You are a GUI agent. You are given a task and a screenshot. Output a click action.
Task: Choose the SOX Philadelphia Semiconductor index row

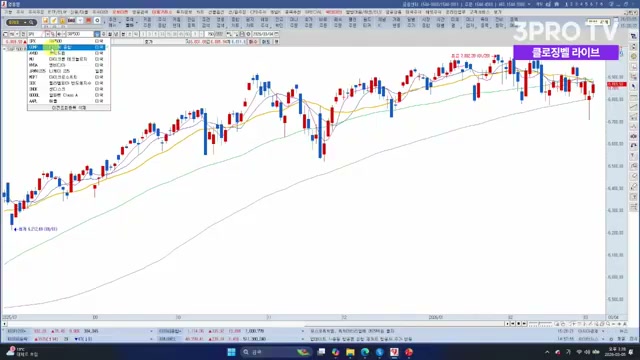pyautogui.click(x=68, y=83)
